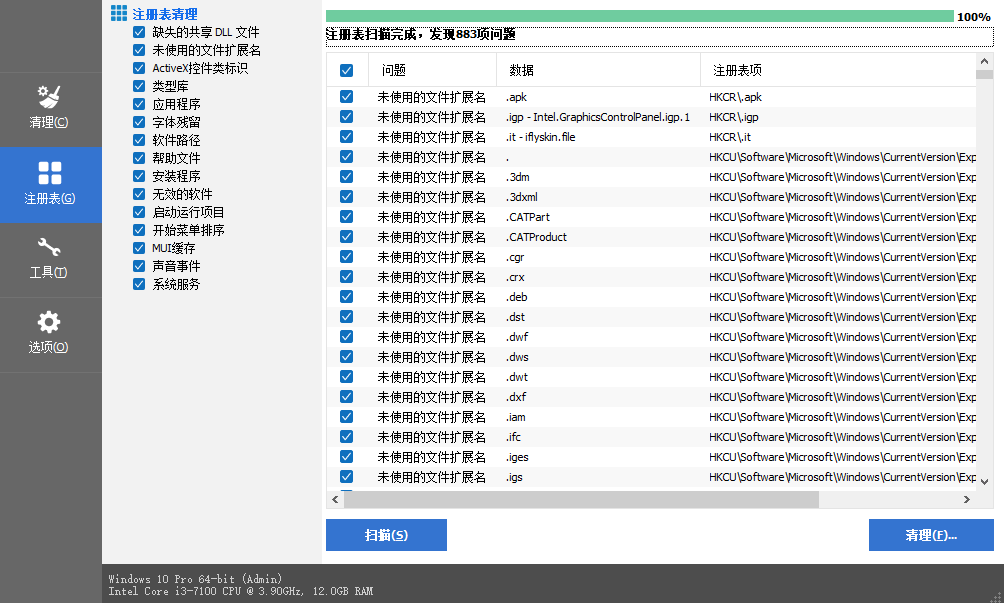Sort by the 数据 column header
The image size is (1004, 603).
(x=521, y=71)
